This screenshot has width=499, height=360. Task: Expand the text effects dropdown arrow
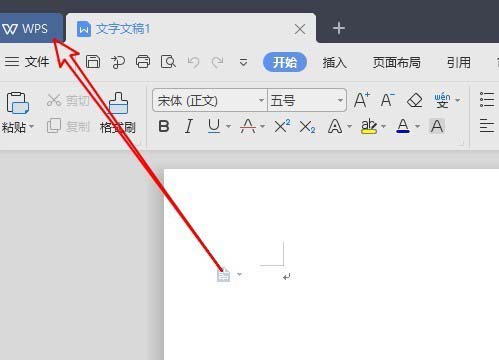coord(349,127)
